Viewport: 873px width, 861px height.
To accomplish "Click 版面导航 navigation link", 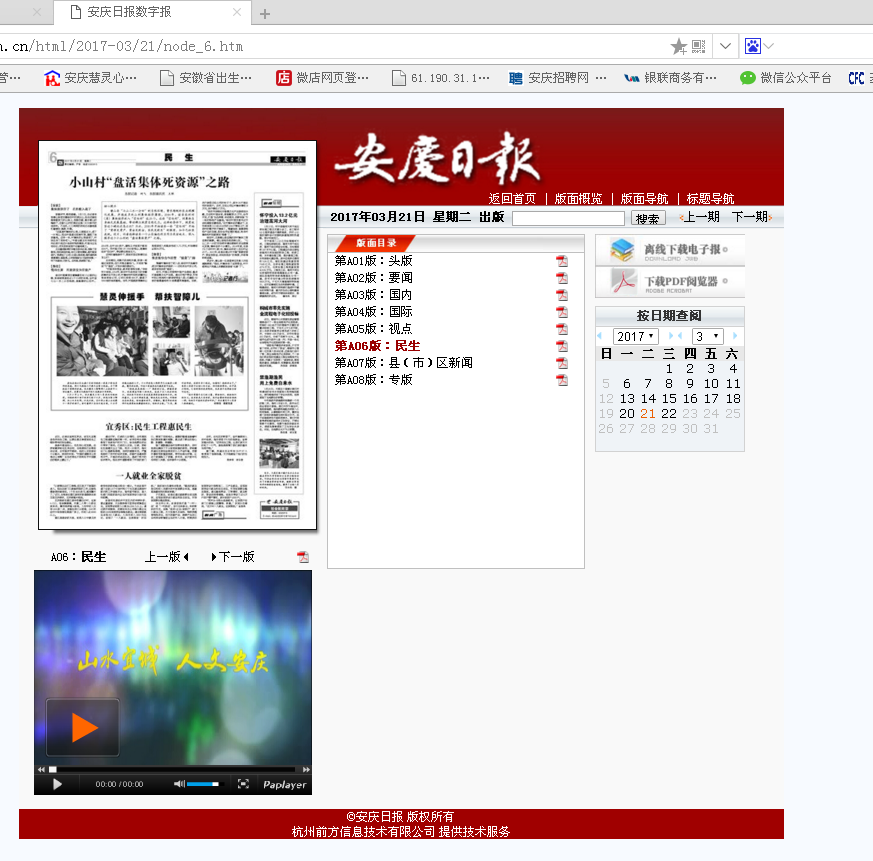I will click(644, 199).
